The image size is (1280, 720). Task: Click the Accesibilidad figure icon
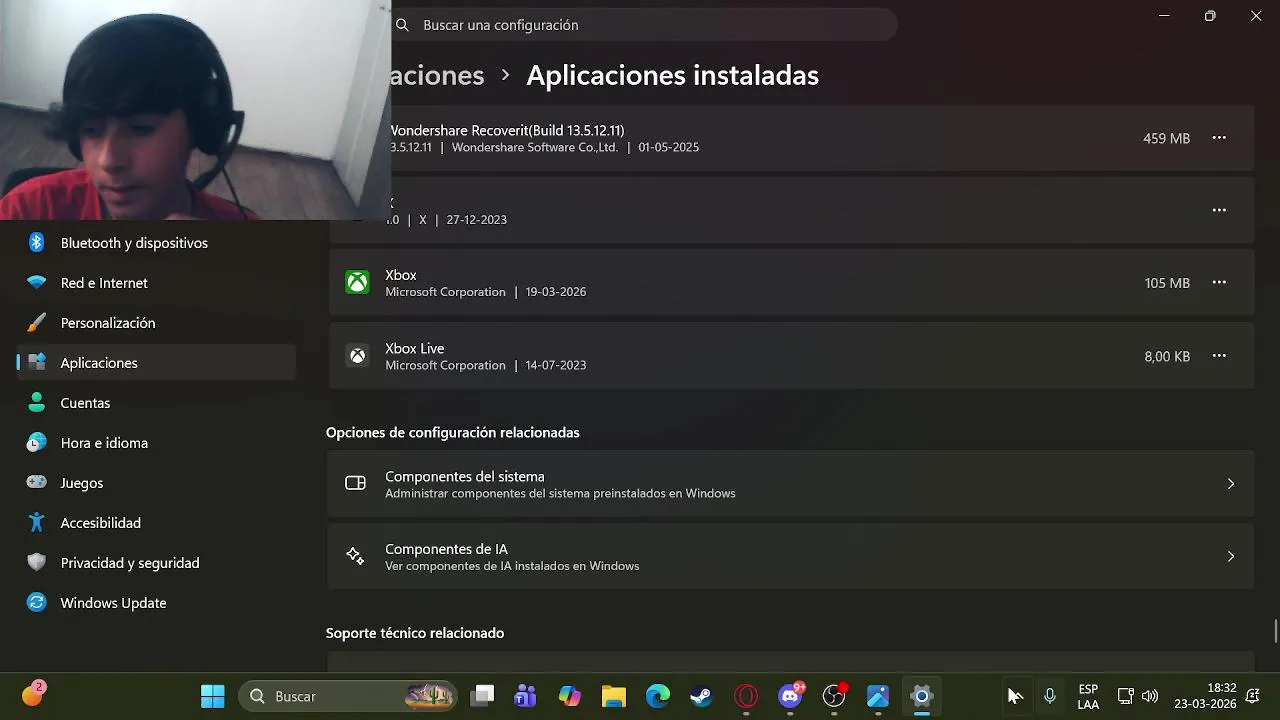click(x=37, y=523)
